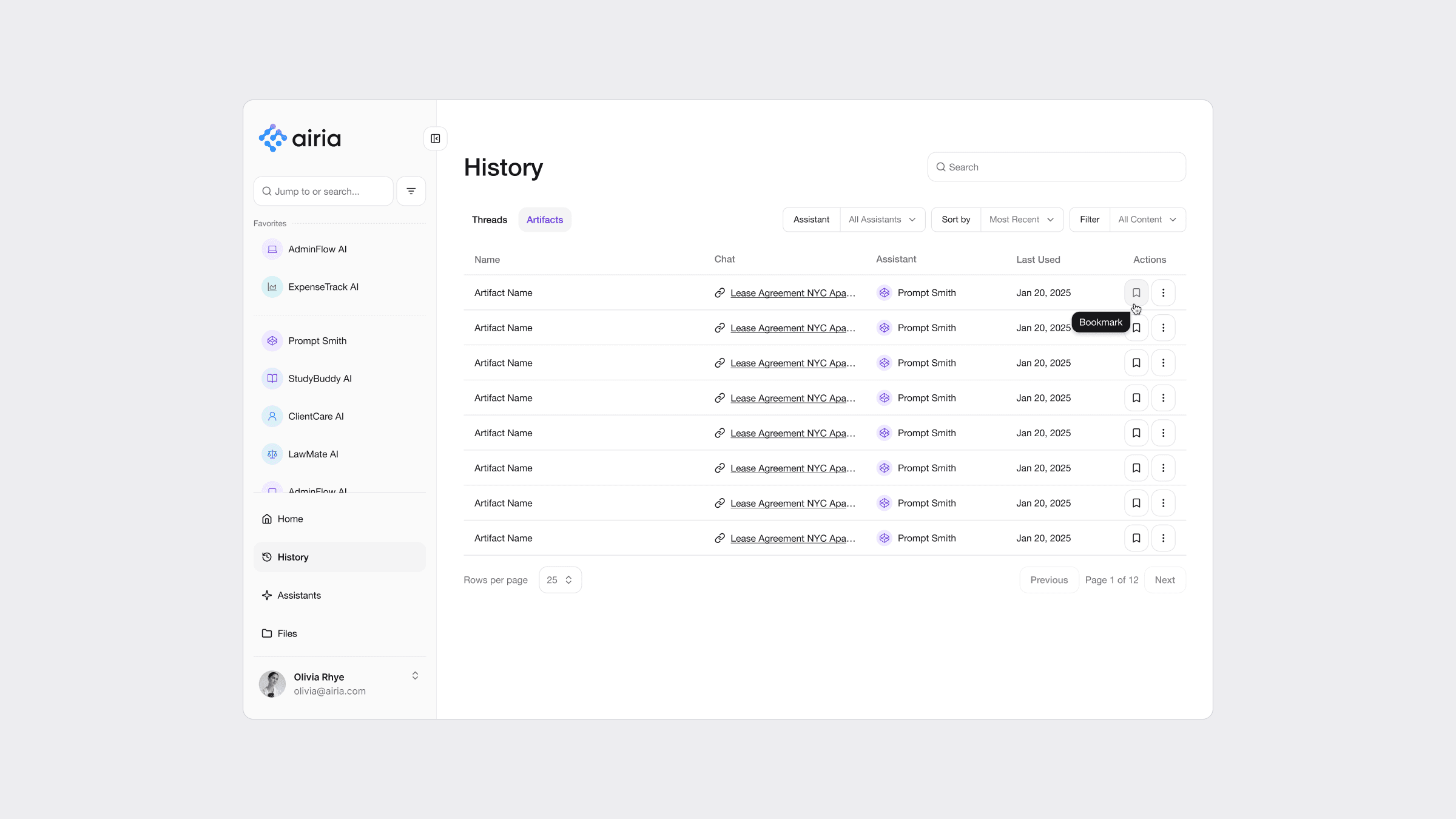Open the All Content filter dropdown
Screen dimensions: 1456x819
pos(1147,220)
